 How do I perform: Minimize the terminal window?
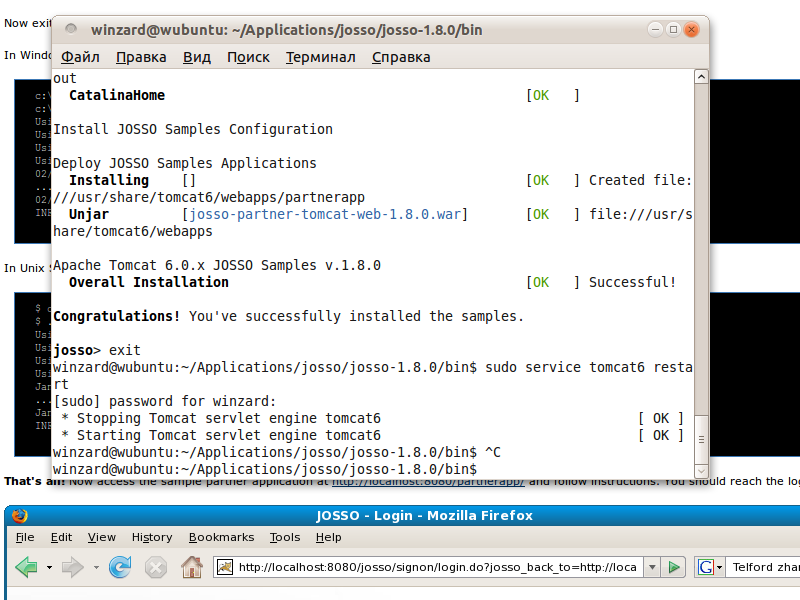click(x=655, y=30)
